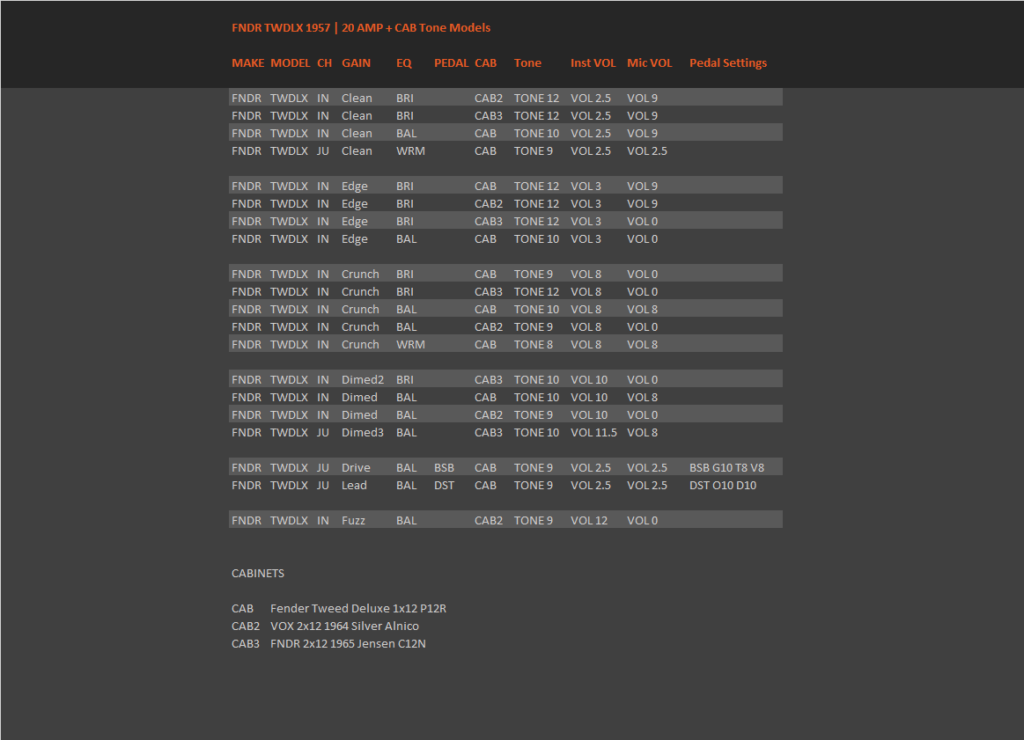Viewport: 1024px width, 740px height.
Task: Select the DST pedal cell
Action: (x=444, y=485)
